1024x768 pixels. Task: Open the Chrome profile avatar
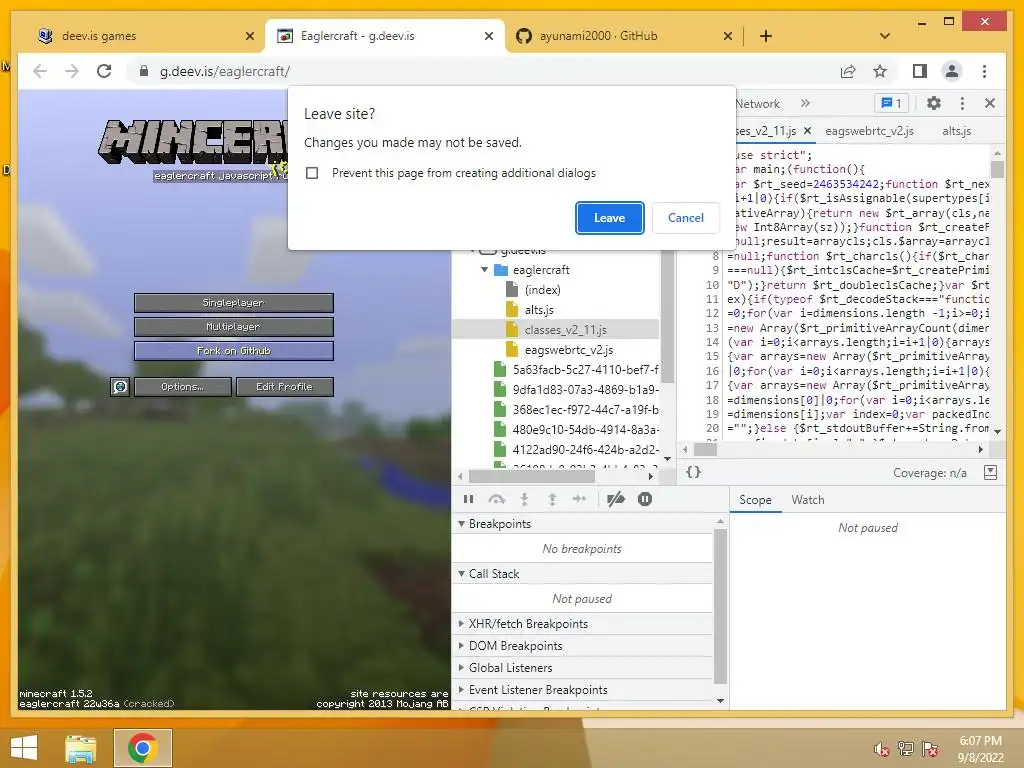(952, 71)
